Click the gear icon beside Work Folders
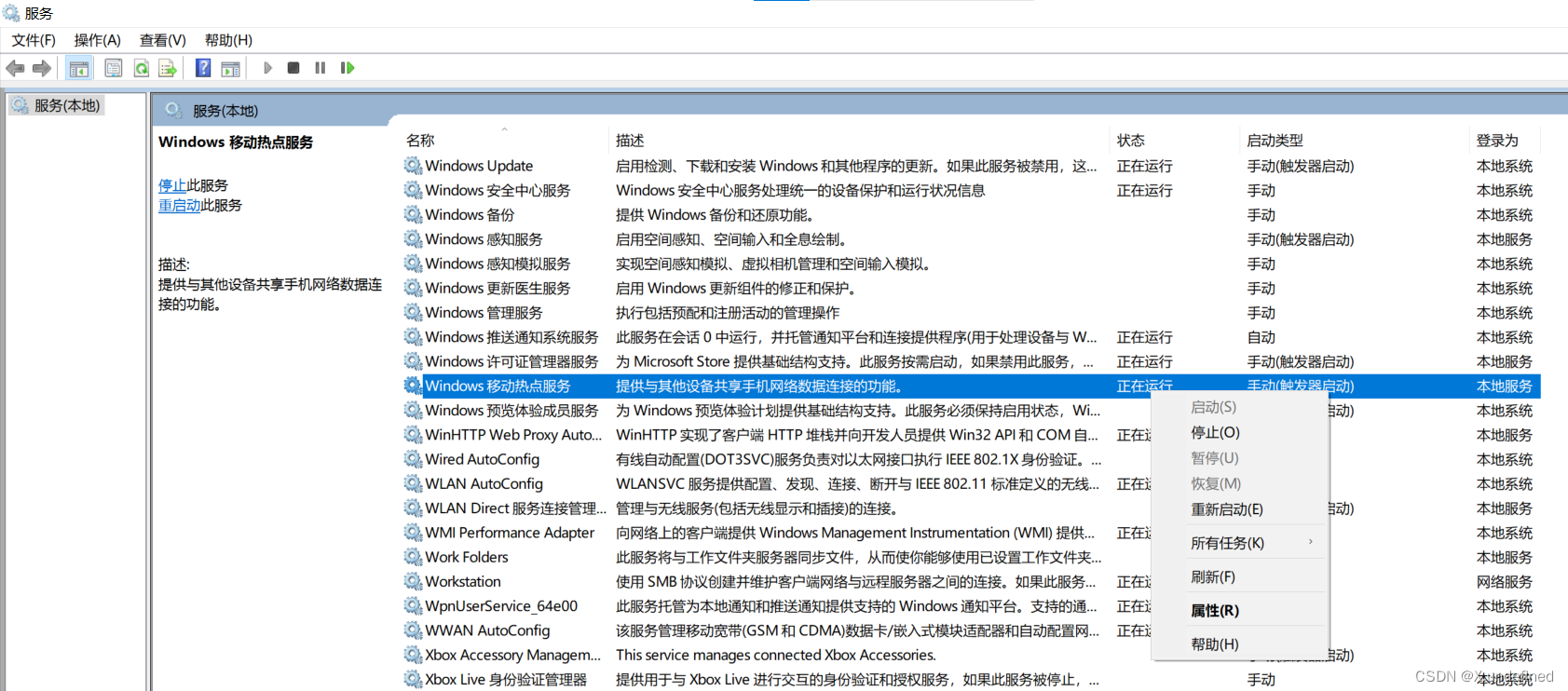Viewport: 1568px width, 691px height. coord(413,557)
